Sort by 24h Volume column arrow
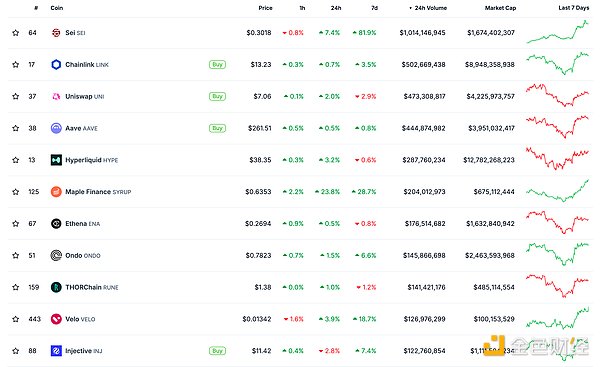600x367 pixels. click(411, 8)
